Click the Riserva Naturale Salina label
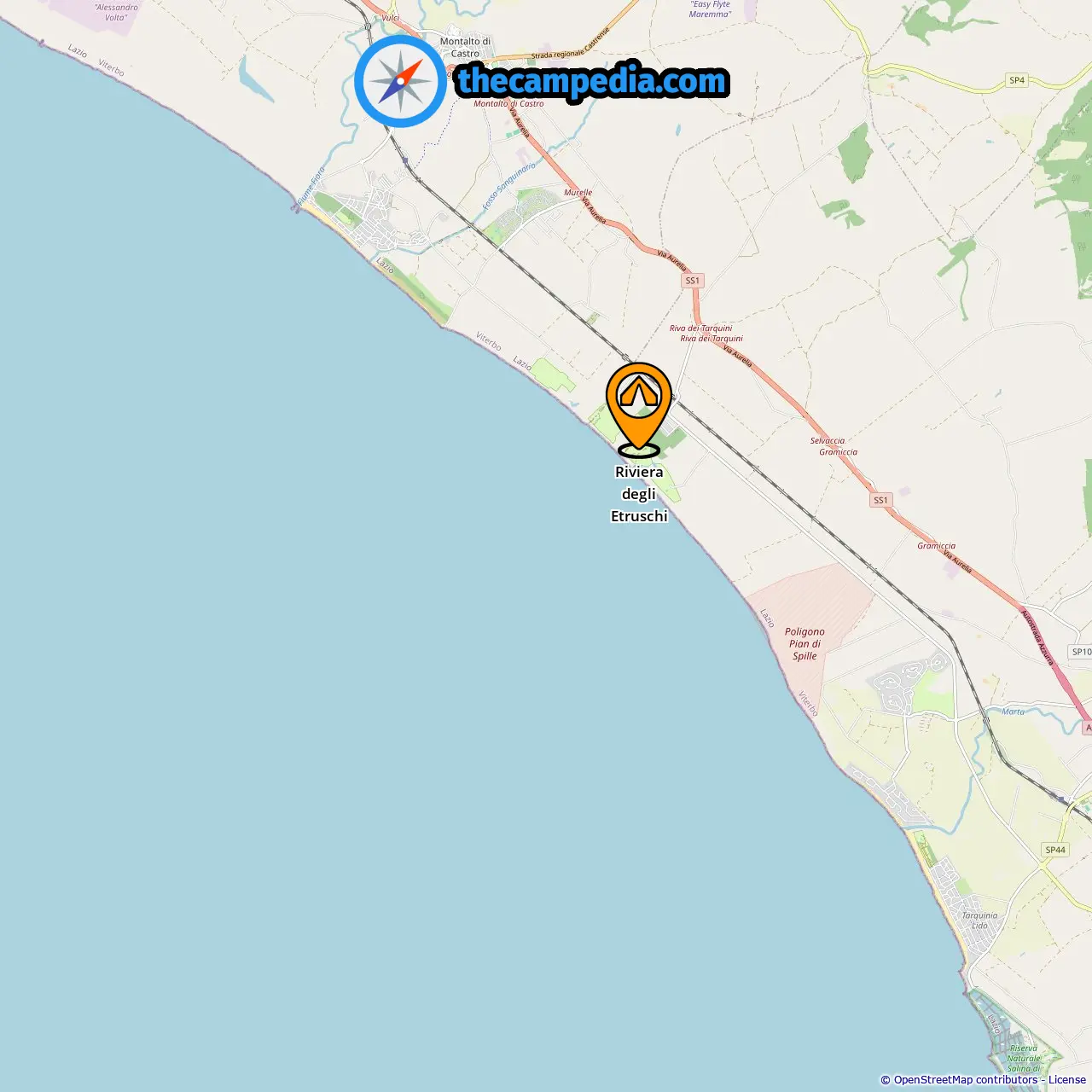Screen dimensions: 1092x1092 coord(1024,1058)
